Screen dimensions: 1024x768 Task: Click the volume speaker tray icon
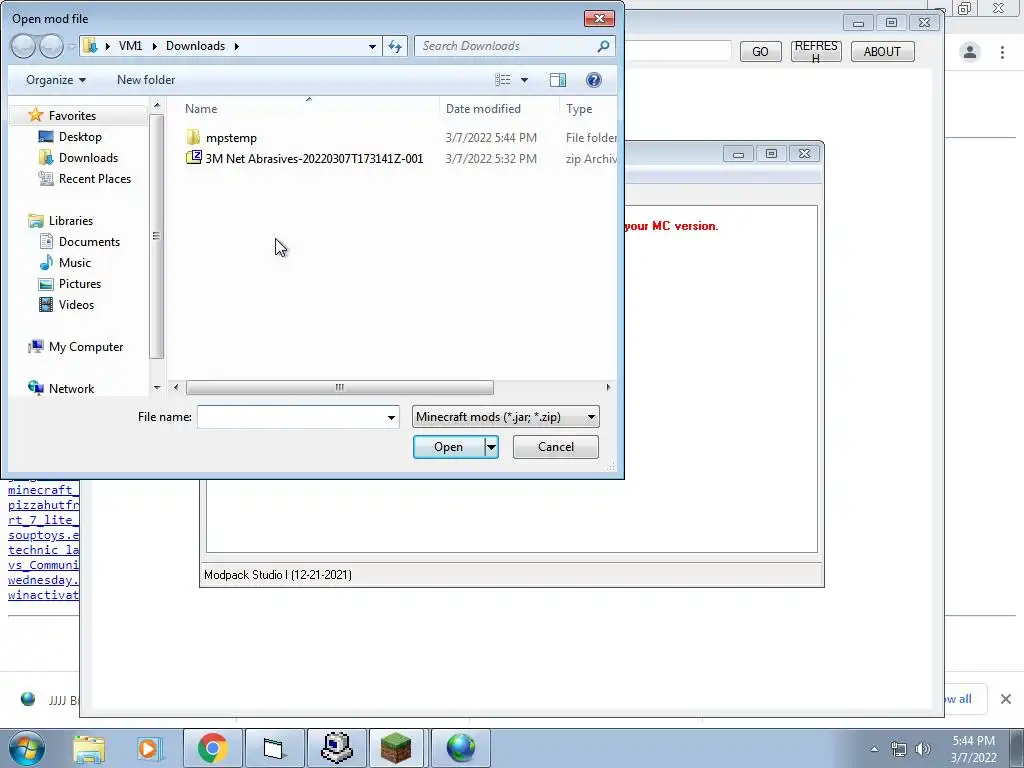(x=923, y=749)
